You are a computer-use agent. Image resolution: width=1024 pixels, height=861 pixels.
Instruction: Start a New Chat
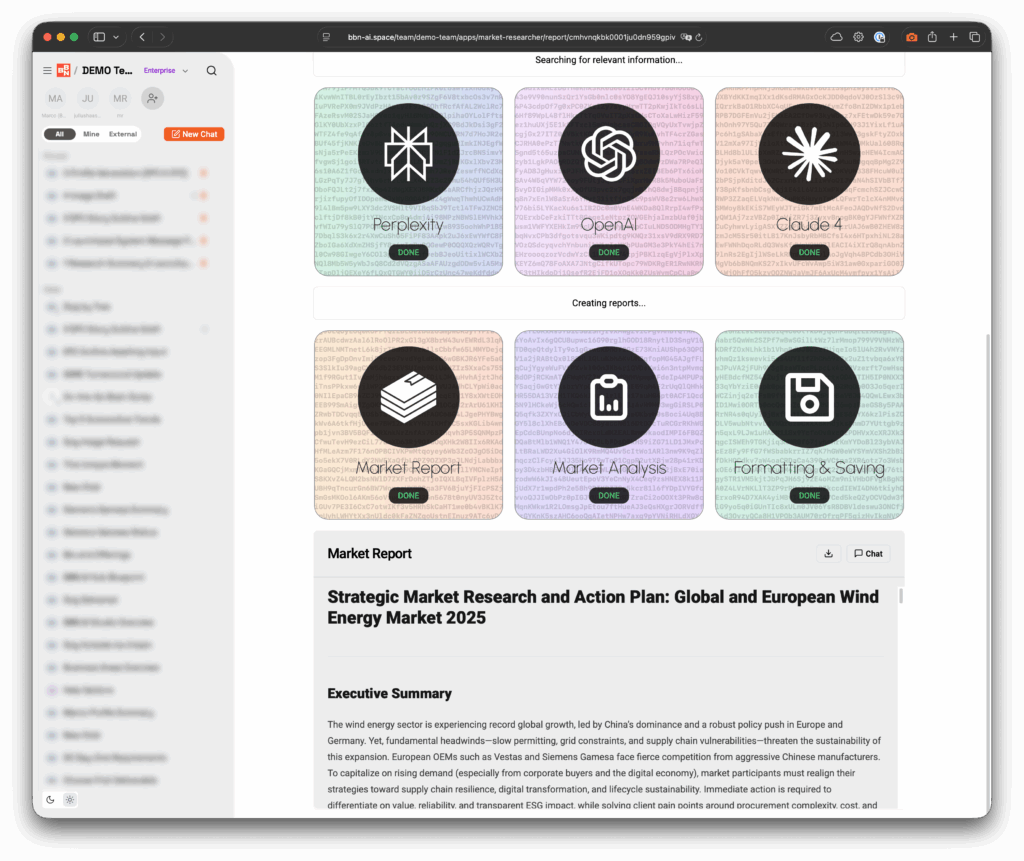[x=194, y=134]
